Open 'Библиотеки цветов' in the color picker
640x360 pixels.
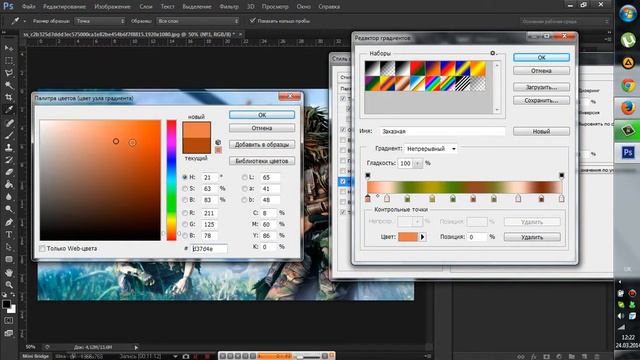(262, 161)
